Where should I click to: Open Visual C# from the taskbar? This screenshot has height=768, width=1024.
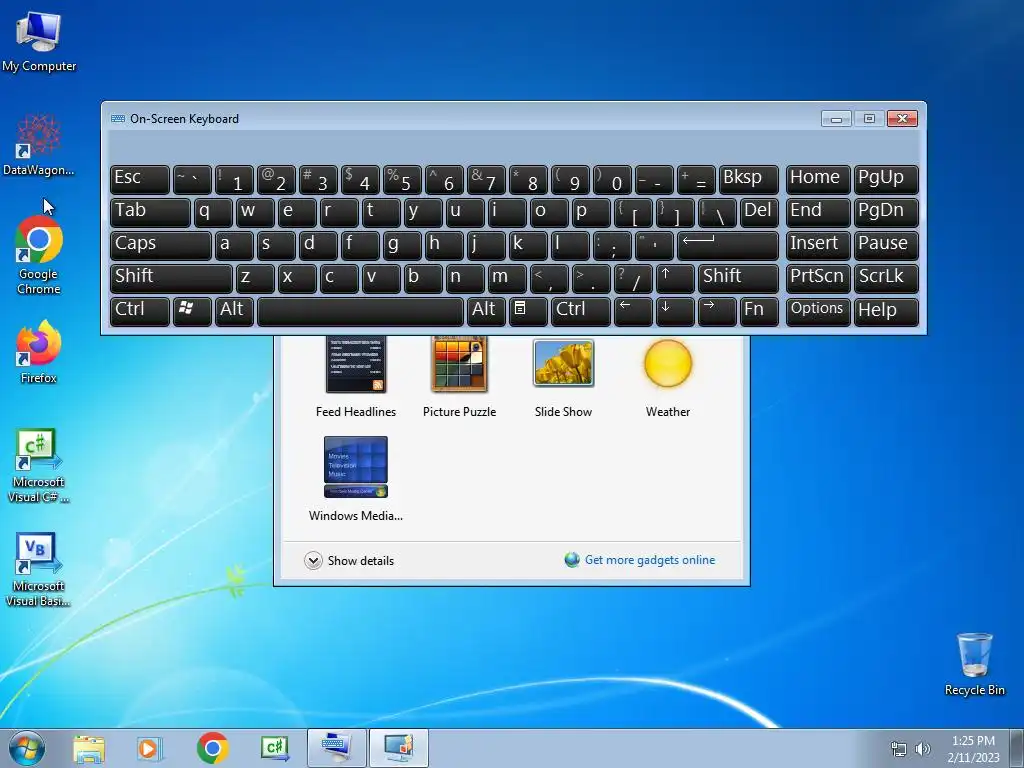pyautogui.click(x=275, y=748)
